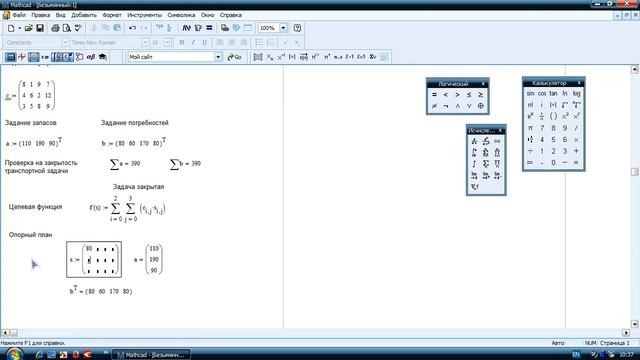Insert the XOR symbol in Logical palette
640x360 pixels.
coord(480,106)
